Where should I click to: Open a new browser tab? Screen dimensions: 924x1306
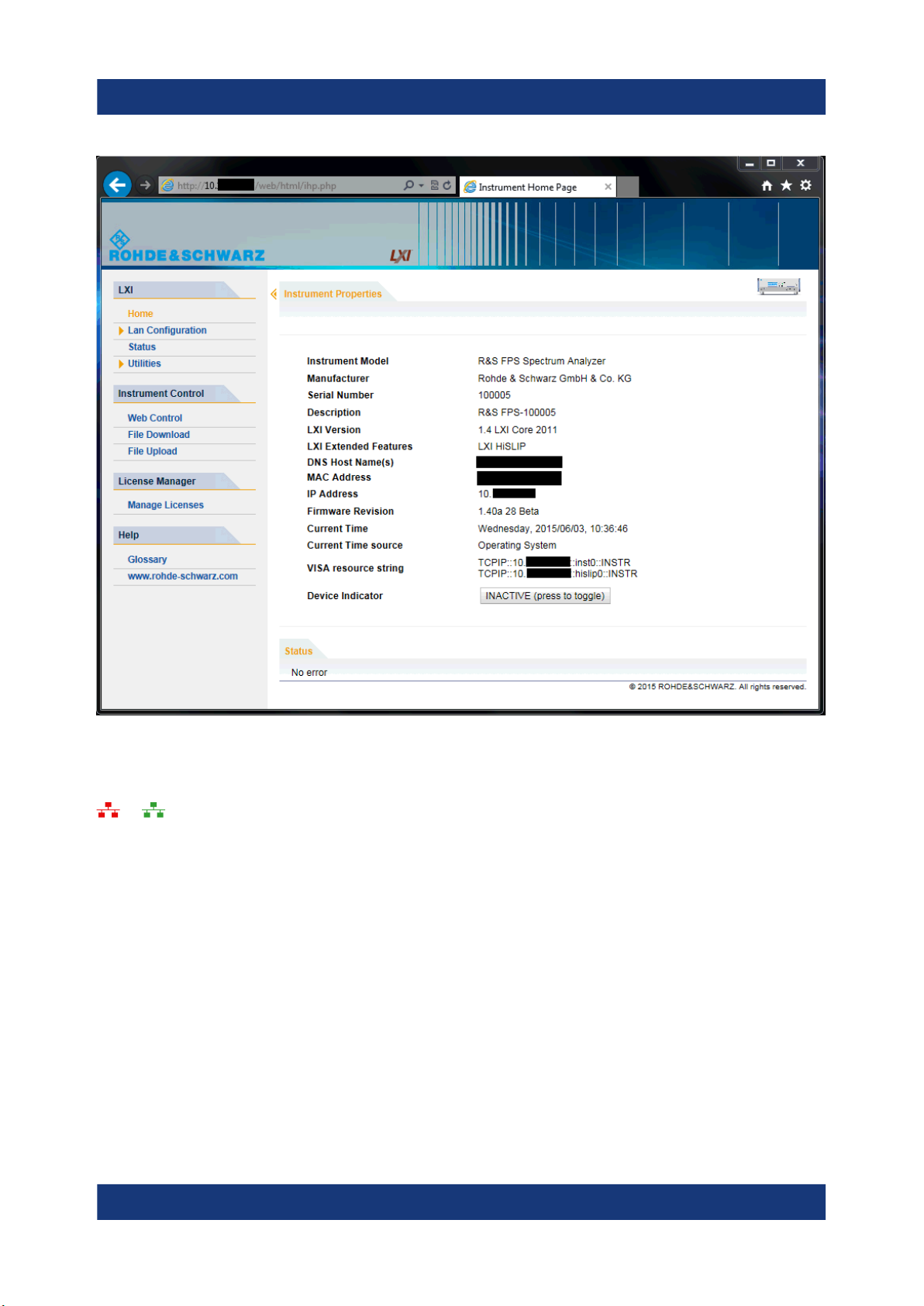point(628,187)
